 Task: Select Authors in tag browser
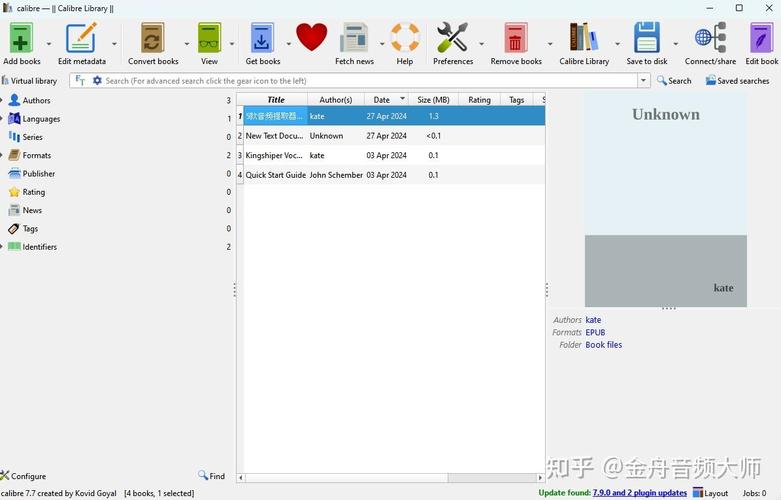pos(36,101)
